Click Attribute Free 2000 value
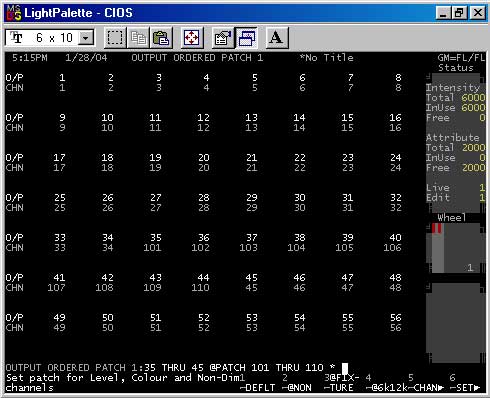The image size is (490, 398). pyautogui.click(x=473, y=168)
